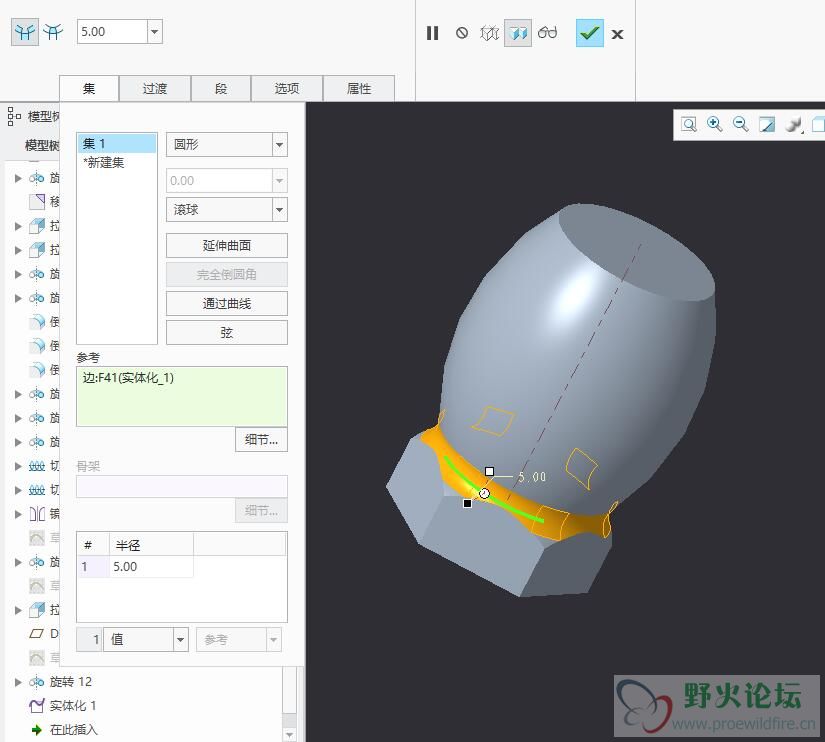Viewport: 825px width, 742px height.
Task: Select 旋转 12 in model tree
Action: click(x=71, y=682)
